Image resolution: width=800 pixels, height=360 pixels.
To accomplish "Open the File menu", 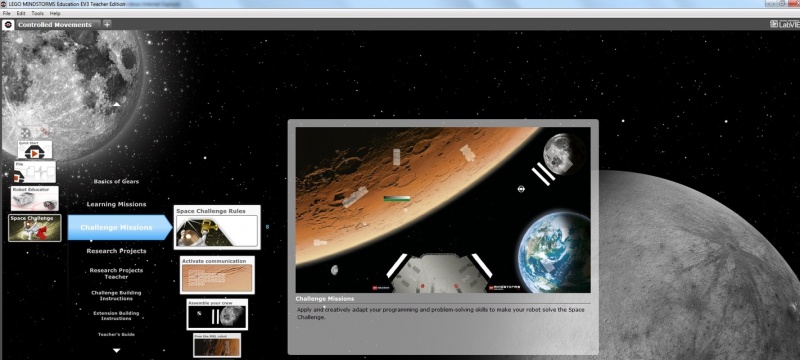I will (7, 13).
